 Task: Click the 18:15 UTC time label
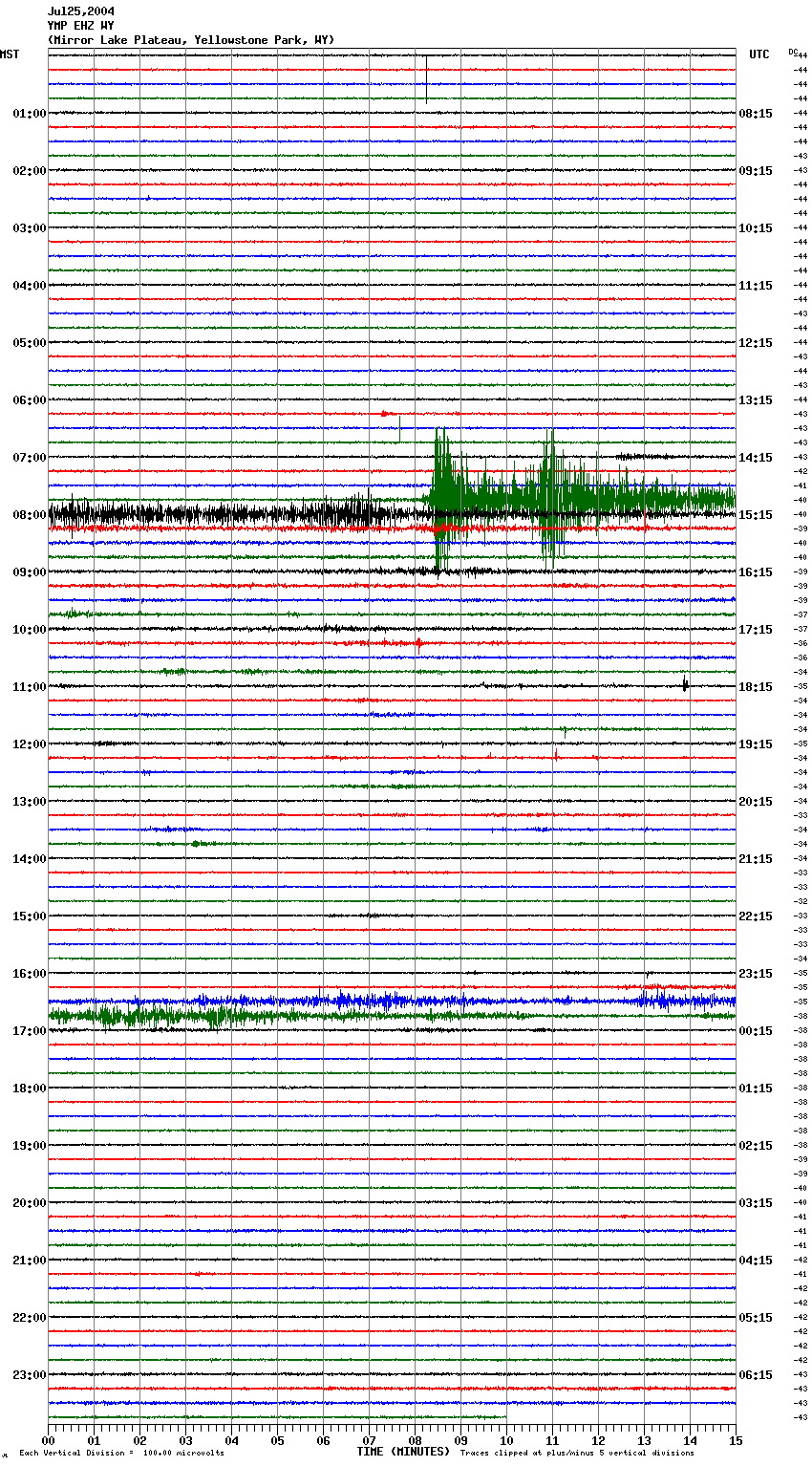[x=756, y=687]
